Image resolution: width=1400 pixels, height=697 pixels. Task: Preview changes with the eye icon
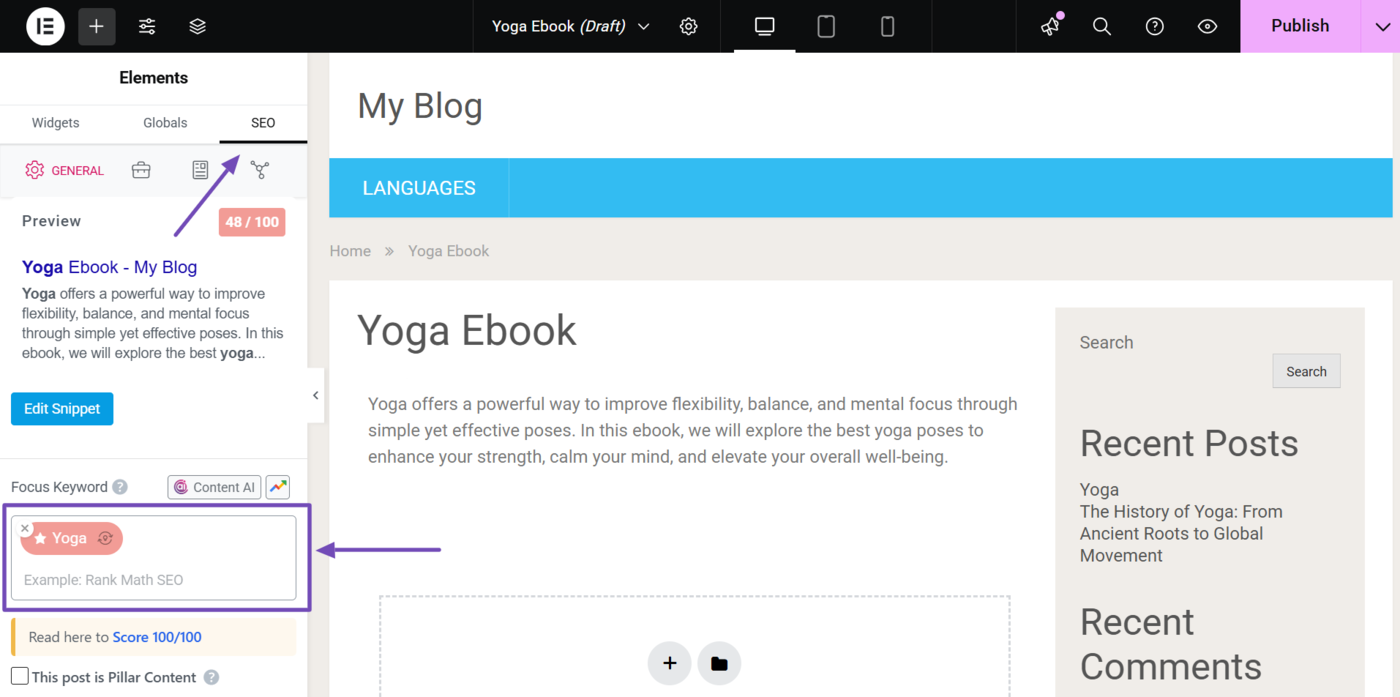point(1207,26)
